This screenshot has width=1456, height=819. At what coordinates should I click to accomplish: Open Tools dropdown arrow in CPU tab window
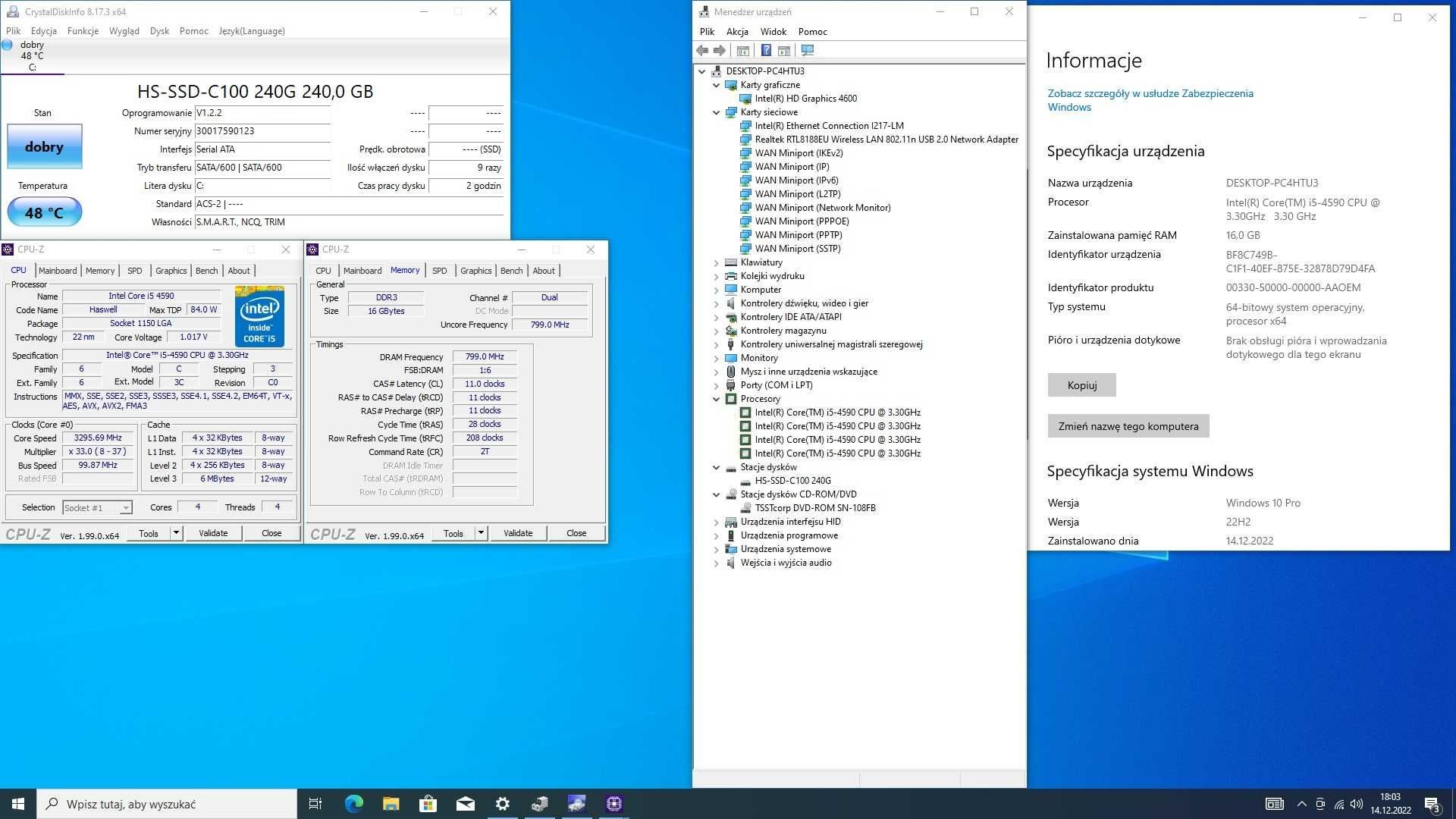(x=176, y=533)
